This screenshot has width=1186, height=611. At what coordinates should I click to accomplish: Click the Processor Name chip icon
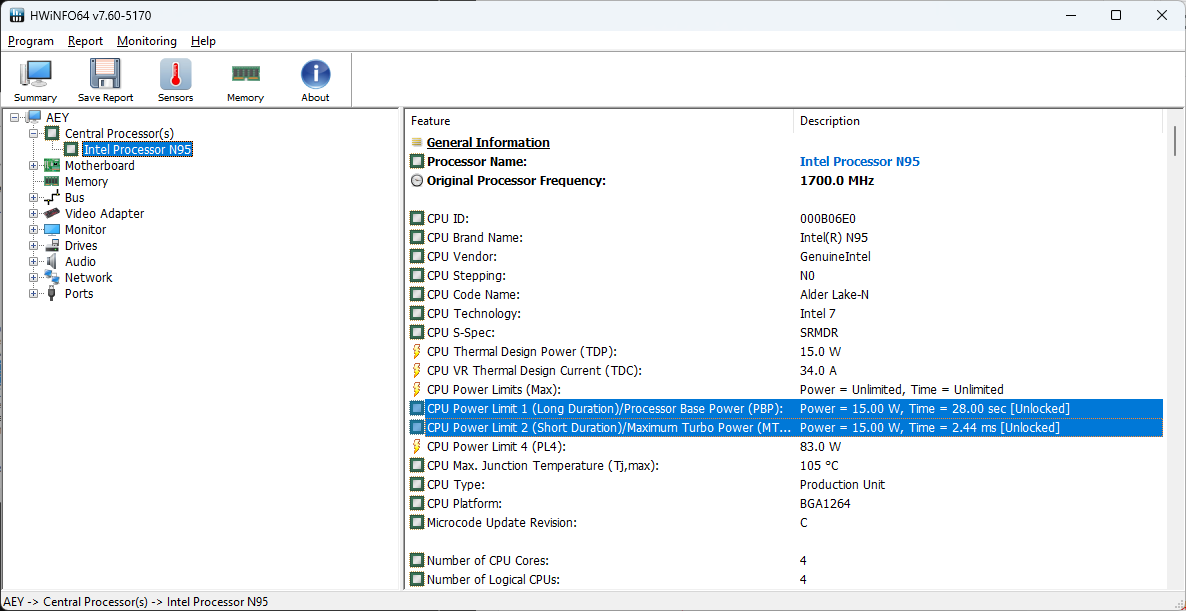(x=417, y=161)
